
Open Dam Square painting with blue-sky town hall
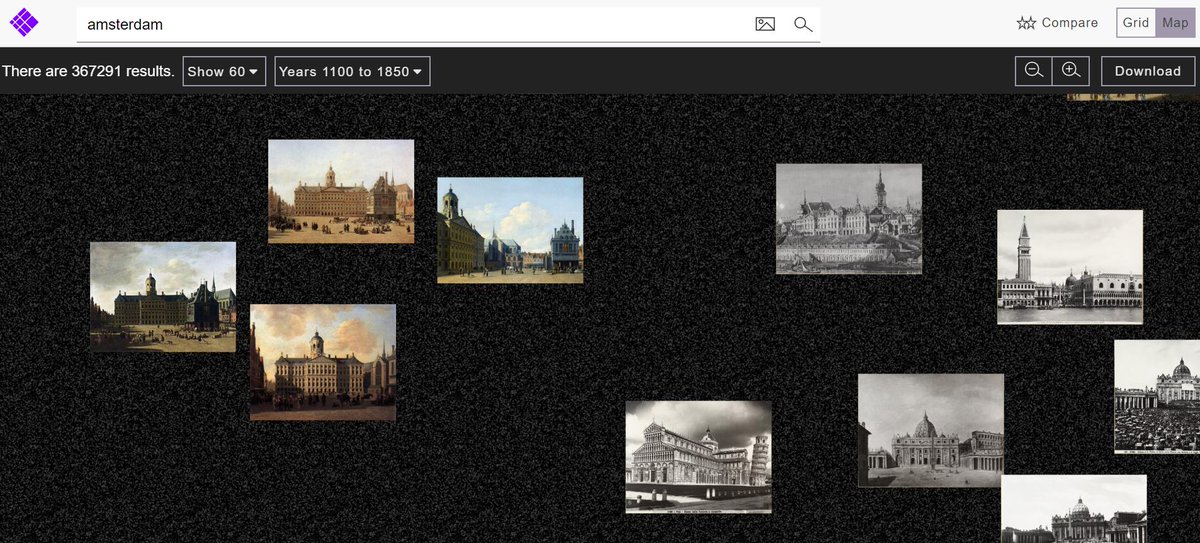tap(510, 230)
